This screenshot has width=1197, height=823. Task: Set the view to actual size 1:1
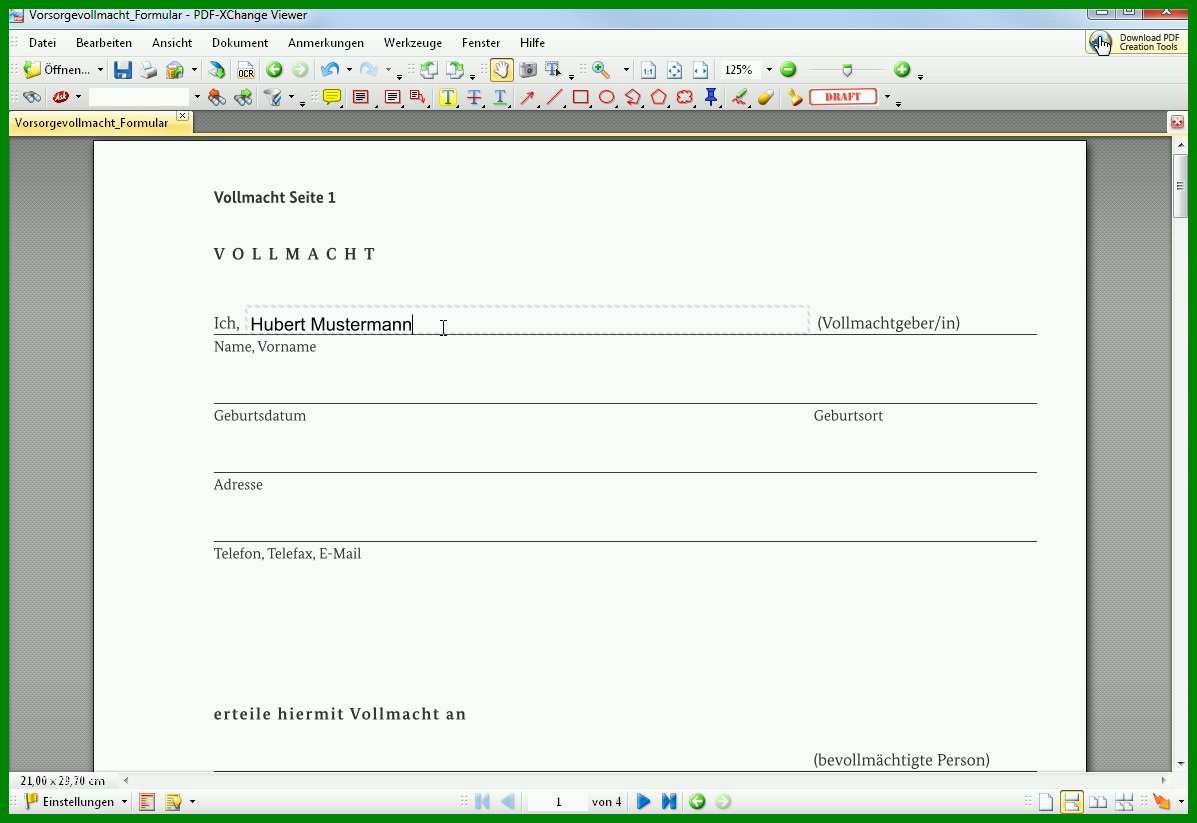[648, 70]
